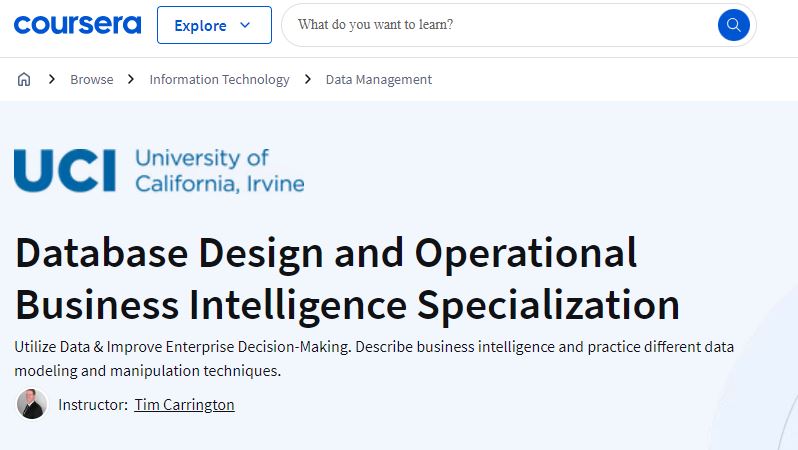Open the Browse breadcrumb
Image resolution: width=798 pixels, height=450 pixels.
[92, 79]
